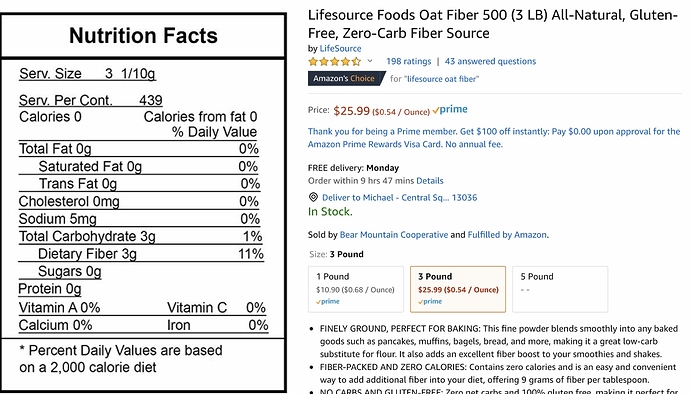Expand the ratings dropdown chevron
This screenshot has width=690, height=394.
pos(370,61)
